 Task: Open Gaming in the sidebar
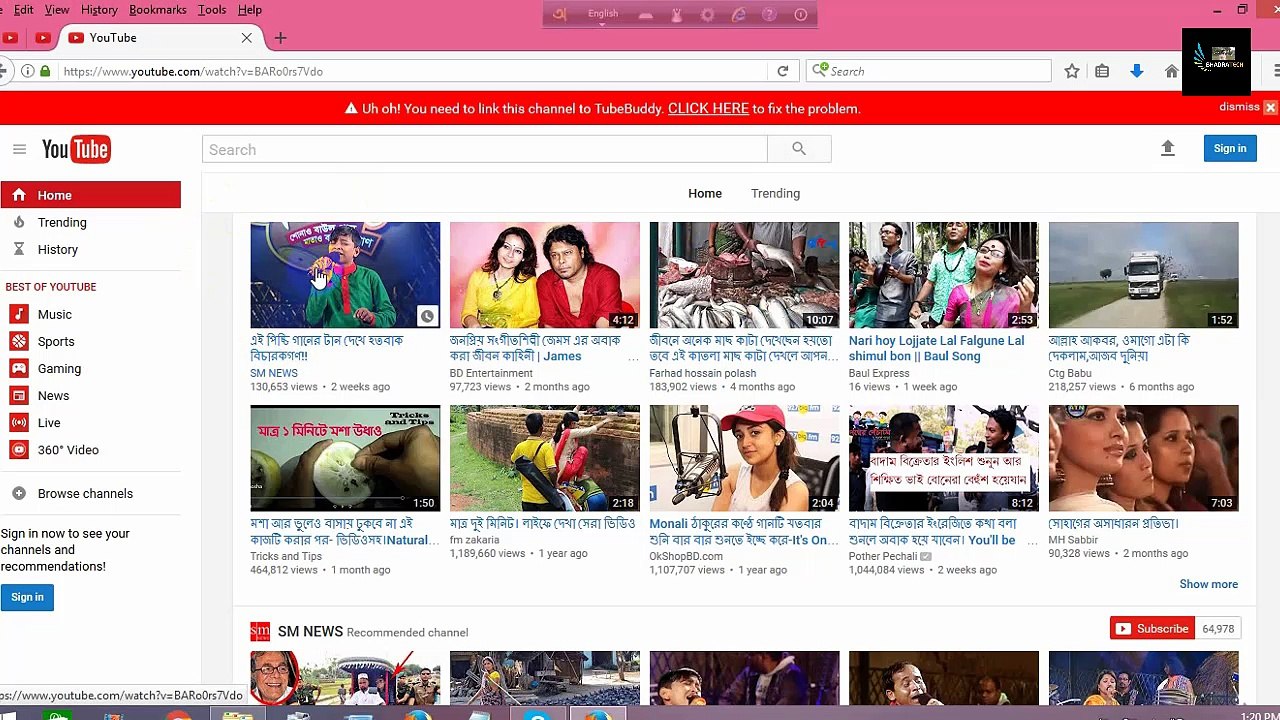click(59, 368)
